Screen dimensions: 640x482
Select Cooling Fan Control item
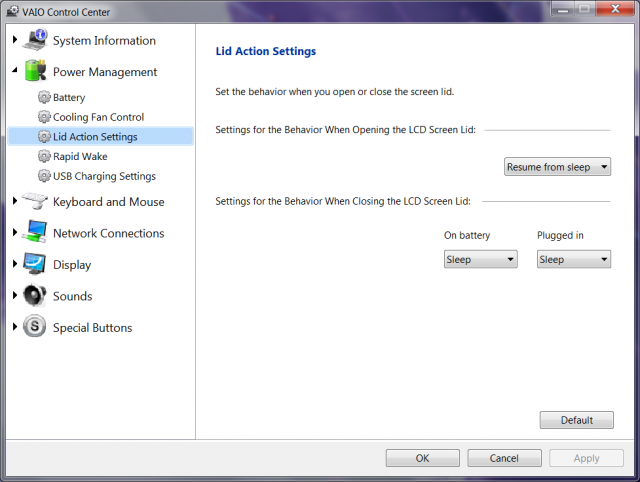tap(98, 117)
